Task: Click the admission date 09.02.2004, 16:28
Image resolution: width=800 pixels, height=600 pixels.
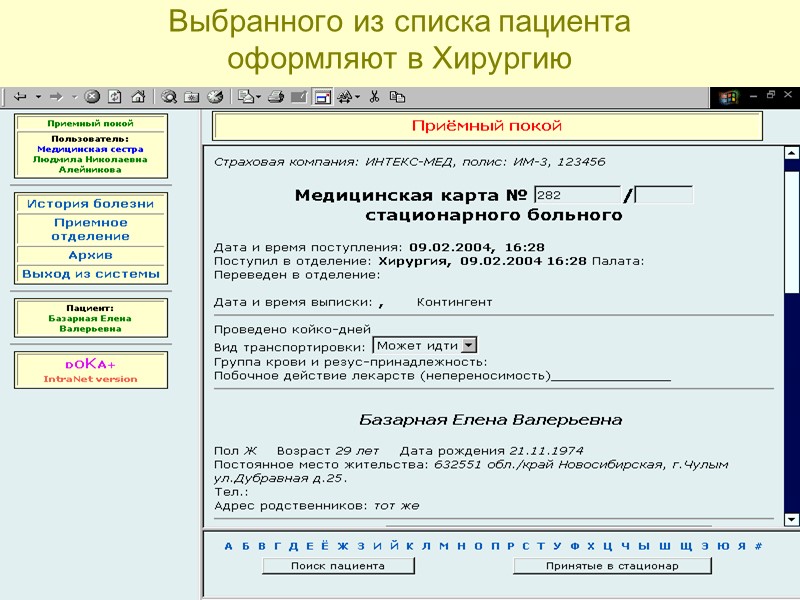Action: point(477,247)
